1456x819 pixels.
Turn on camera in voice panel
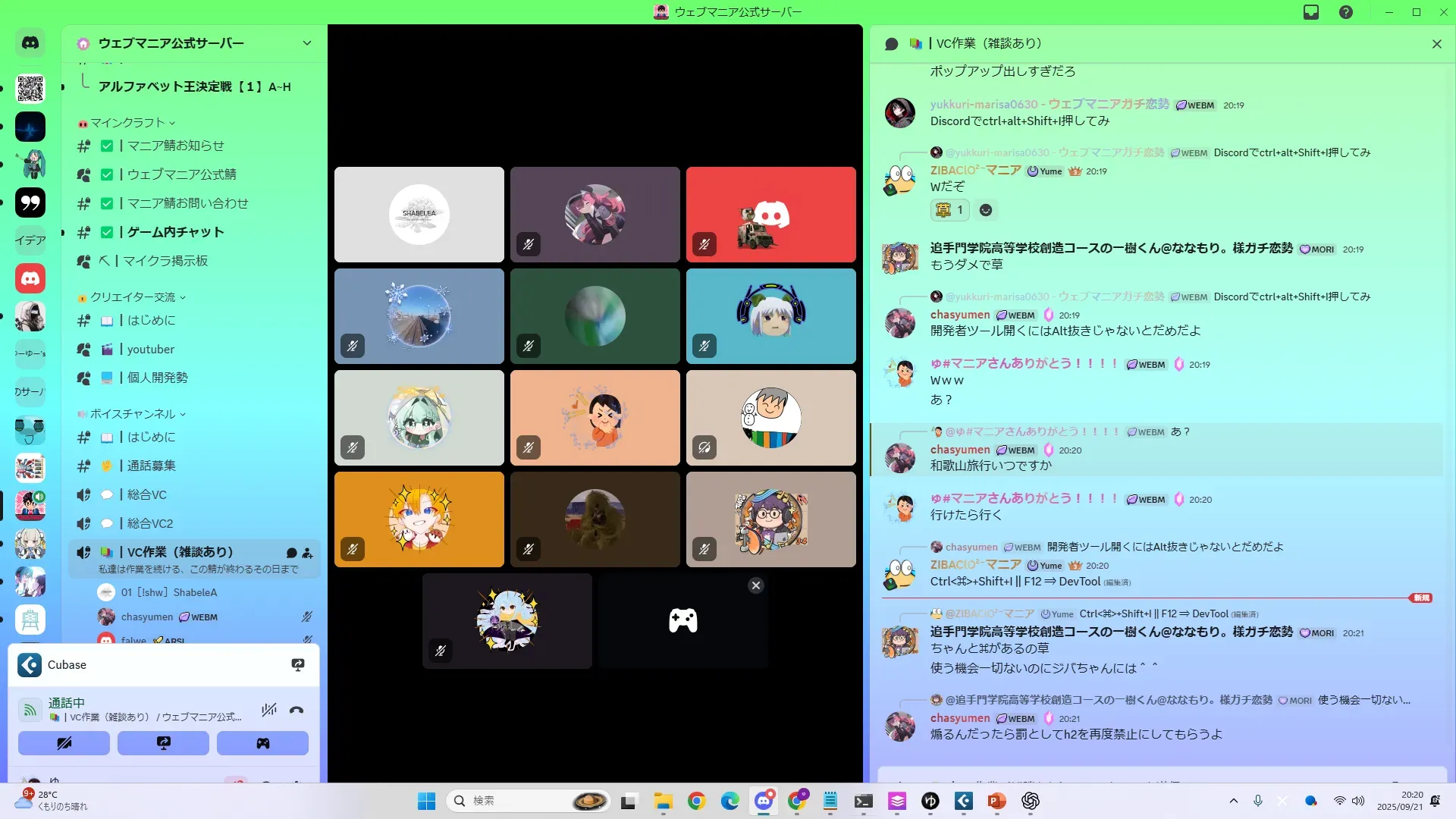point(64,743)
